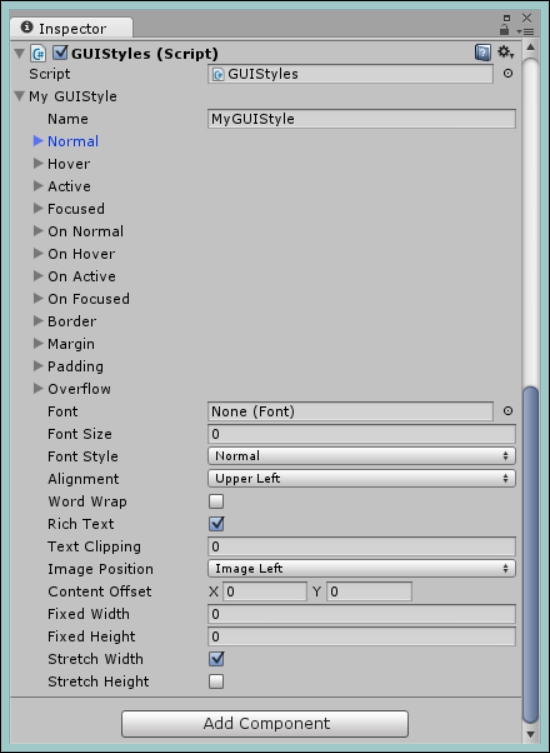Enable the Word Wrap checkbox

[x=216, y=501]
